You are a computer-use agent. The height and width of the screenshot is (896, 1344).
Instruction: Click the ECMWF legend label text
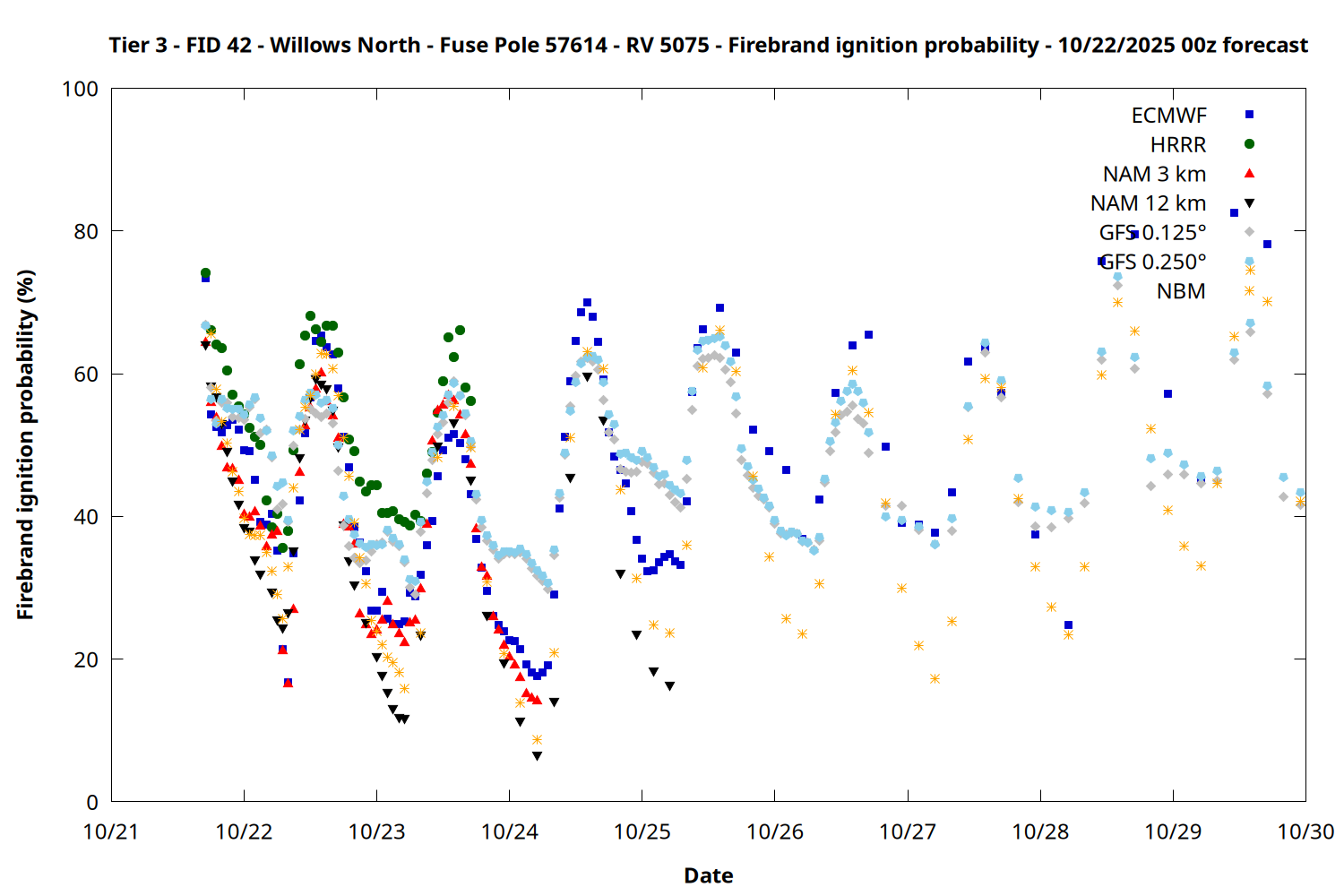click(x=1168, y=116)
